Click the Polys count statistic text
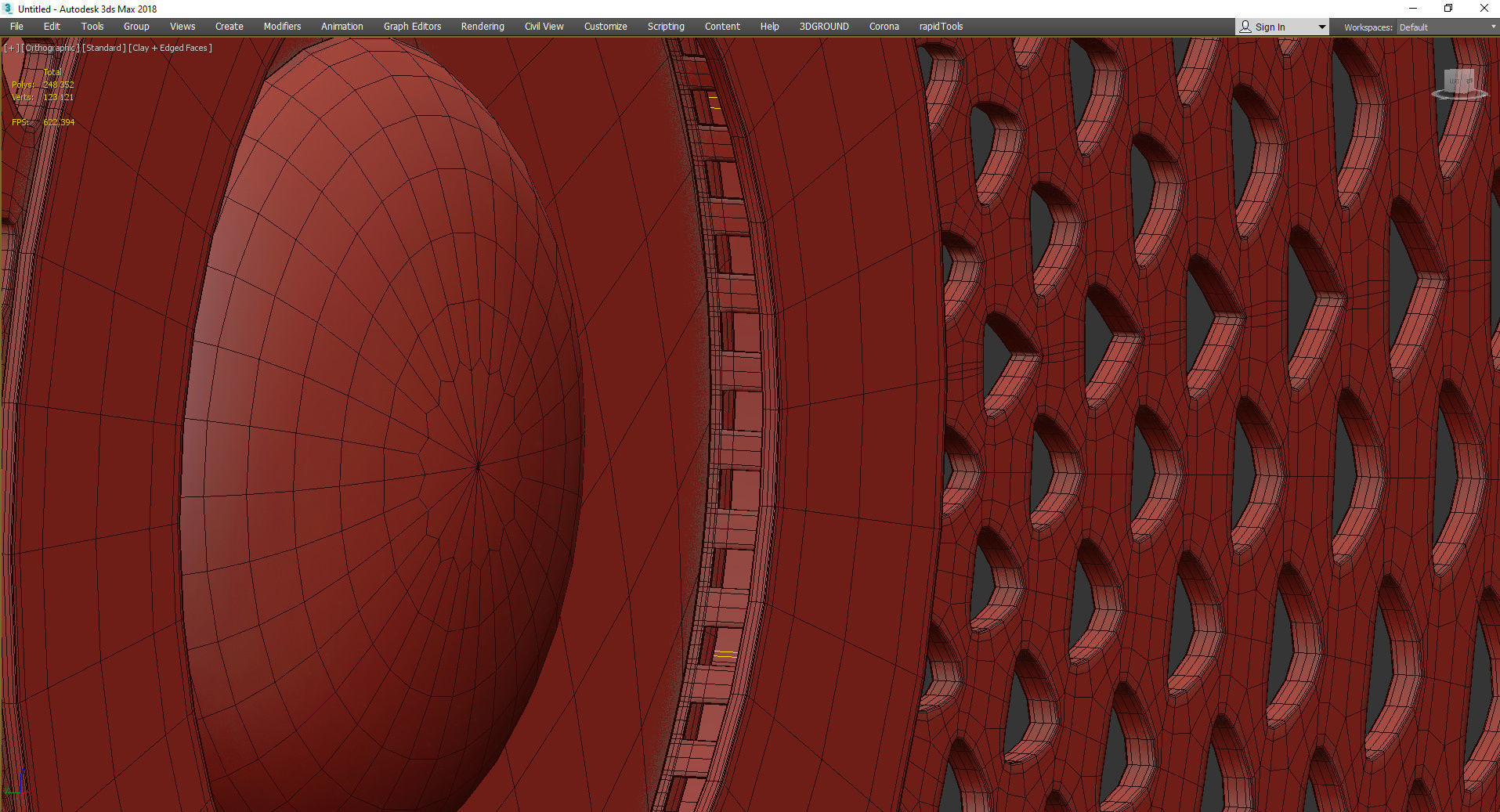Screen dimensions: 1500x812 (x=43, y=85)
